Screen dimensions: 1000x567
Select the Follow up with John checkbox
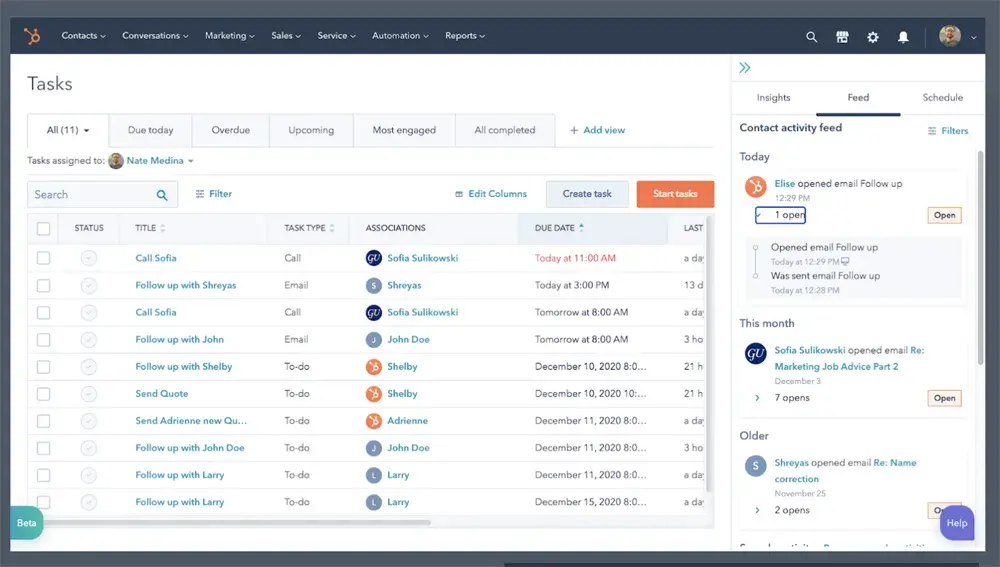click(x=43, y=340)
